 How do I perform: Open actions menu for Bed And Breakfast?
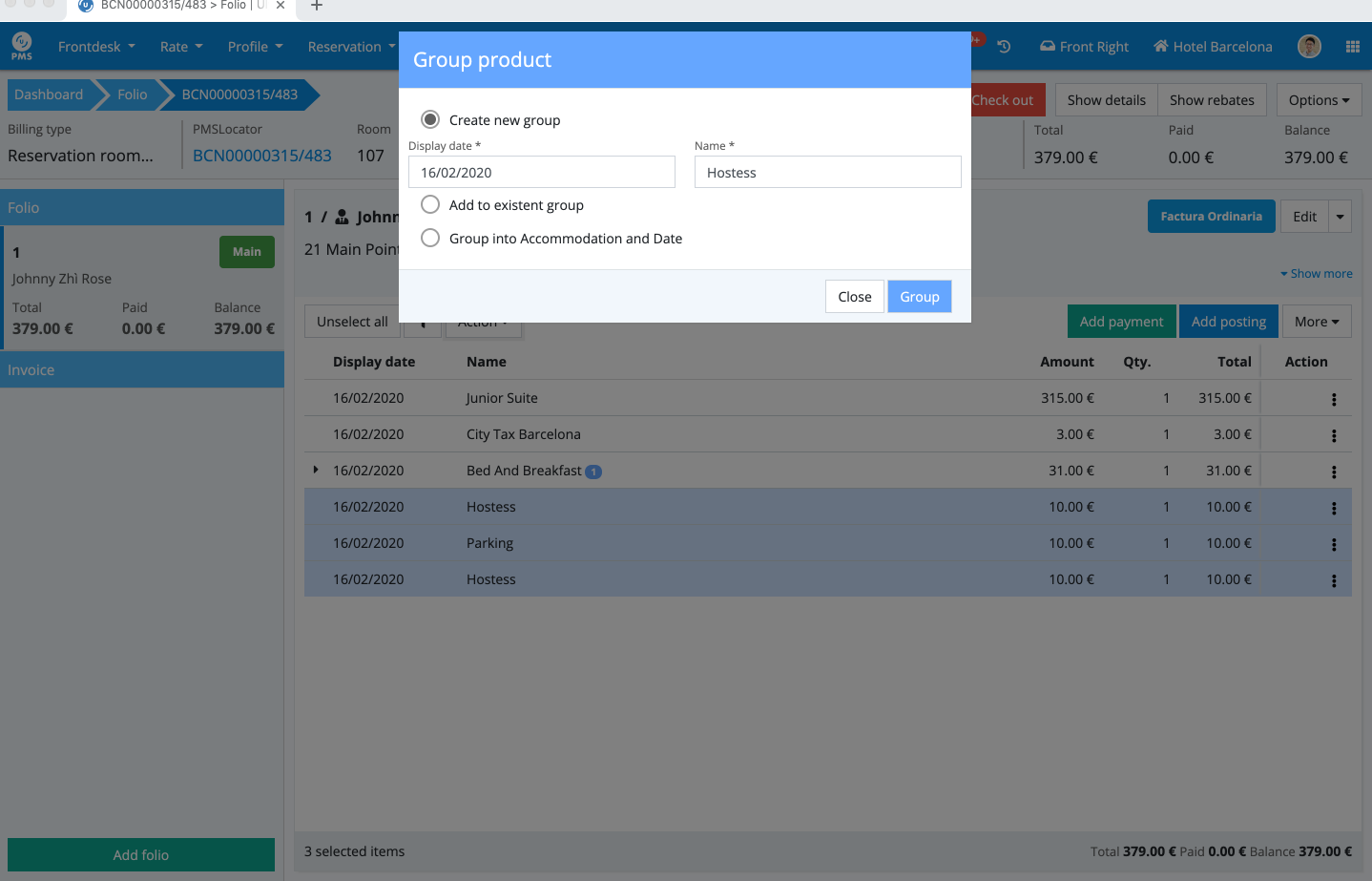(1333, 472)
